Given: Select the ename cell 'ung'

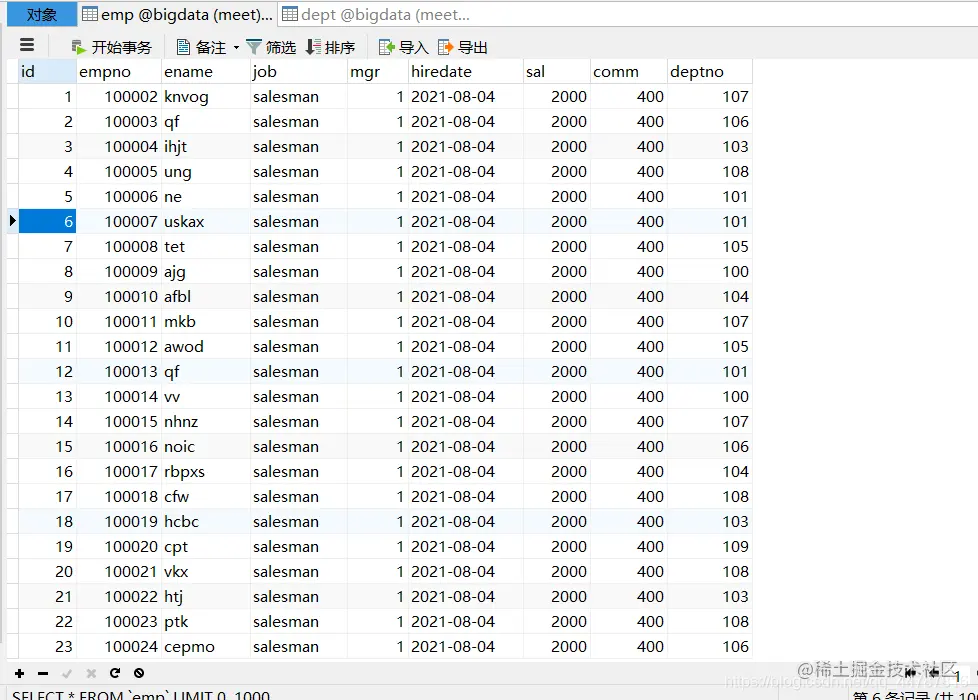Looking at the screenshot, I should click(x=205, y=172).
